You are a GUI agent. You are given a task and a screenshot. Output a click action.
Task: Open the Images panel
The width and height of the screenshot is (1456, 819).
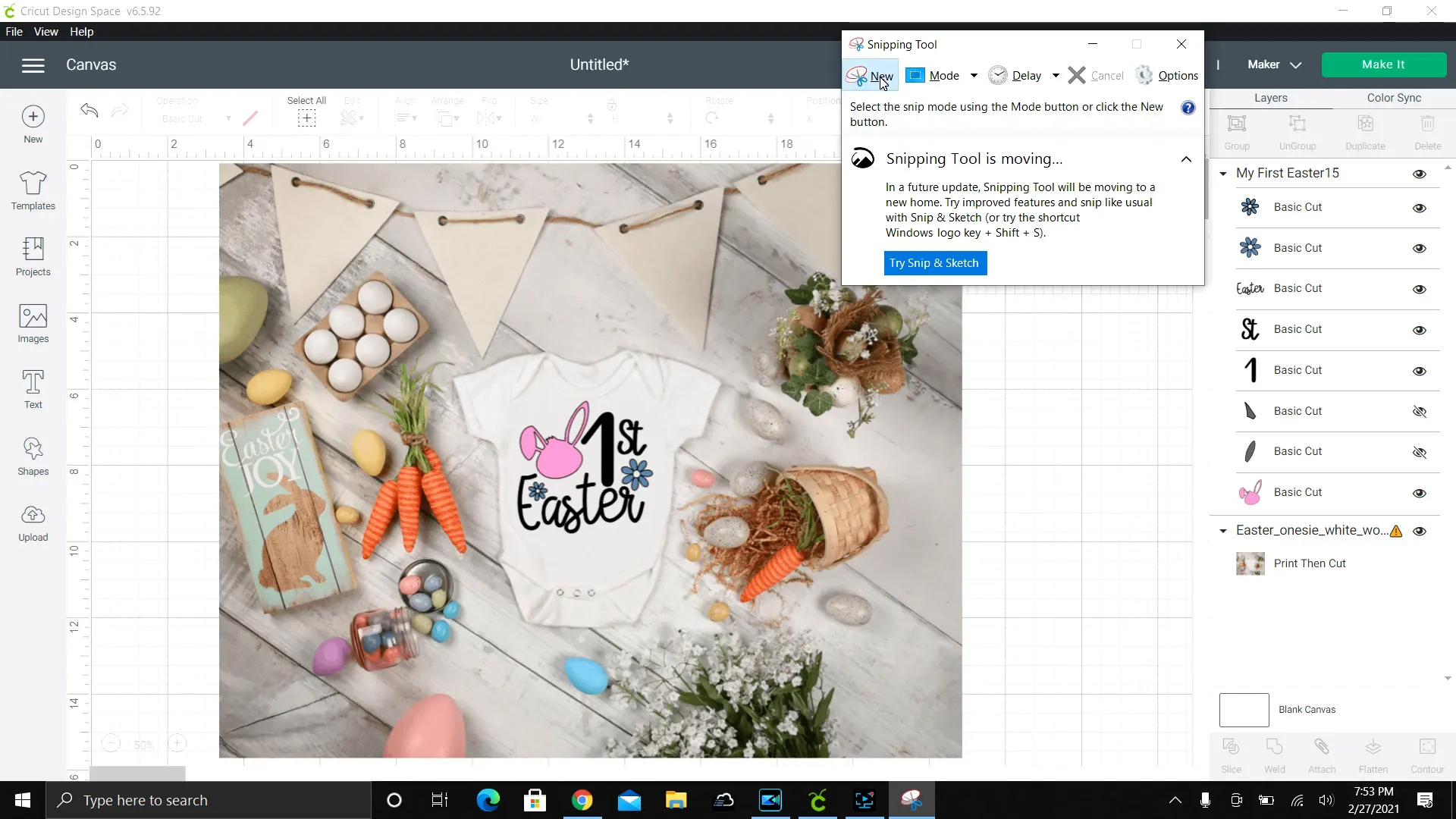coord(33,323)
